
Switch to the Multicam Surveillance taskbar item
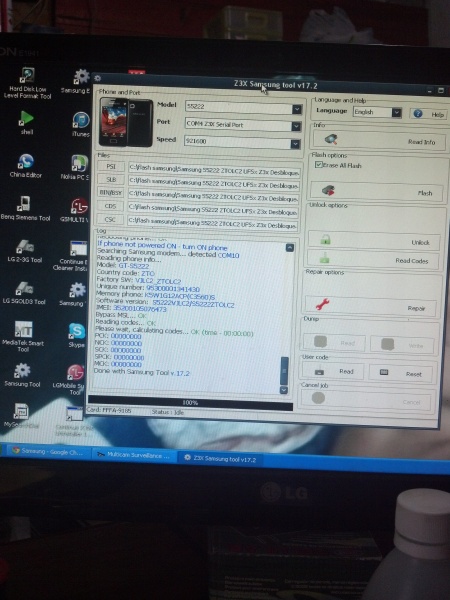(133, 455)
